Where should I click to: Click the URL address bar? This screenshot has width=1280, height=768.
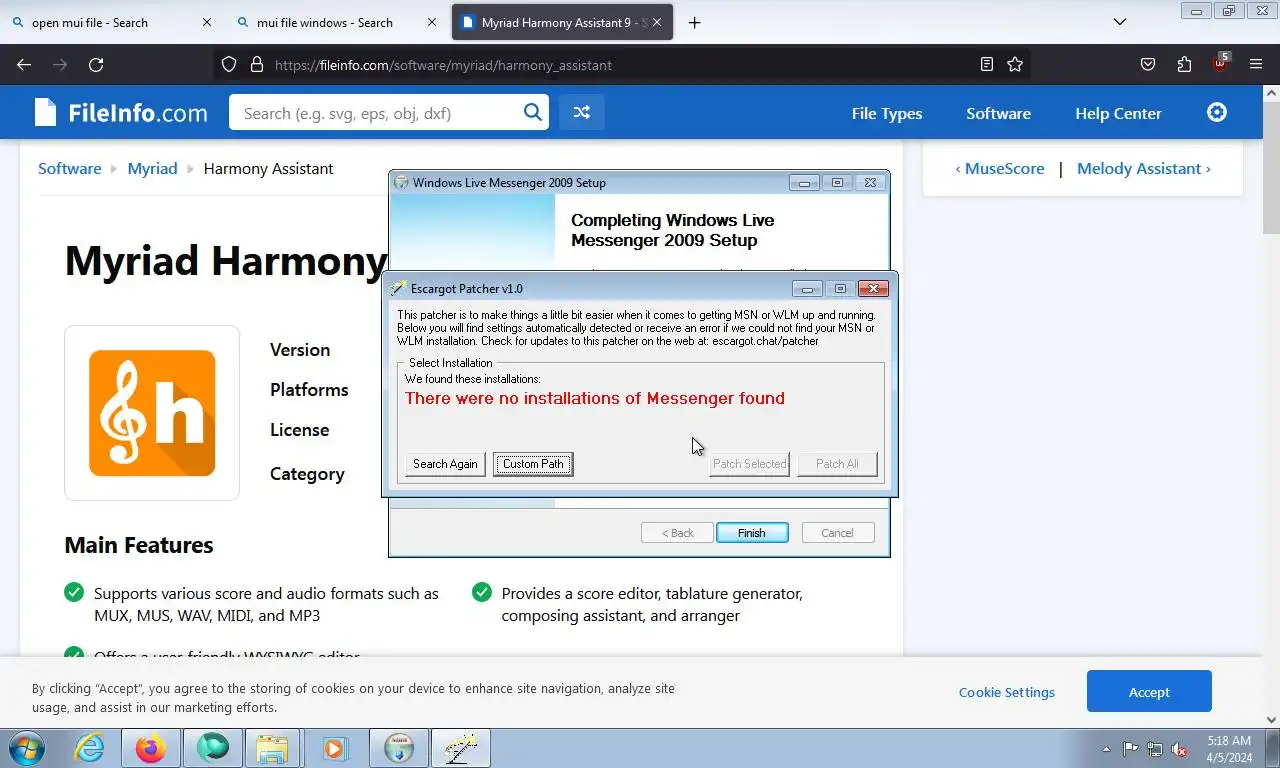click(x=620, y=65)
